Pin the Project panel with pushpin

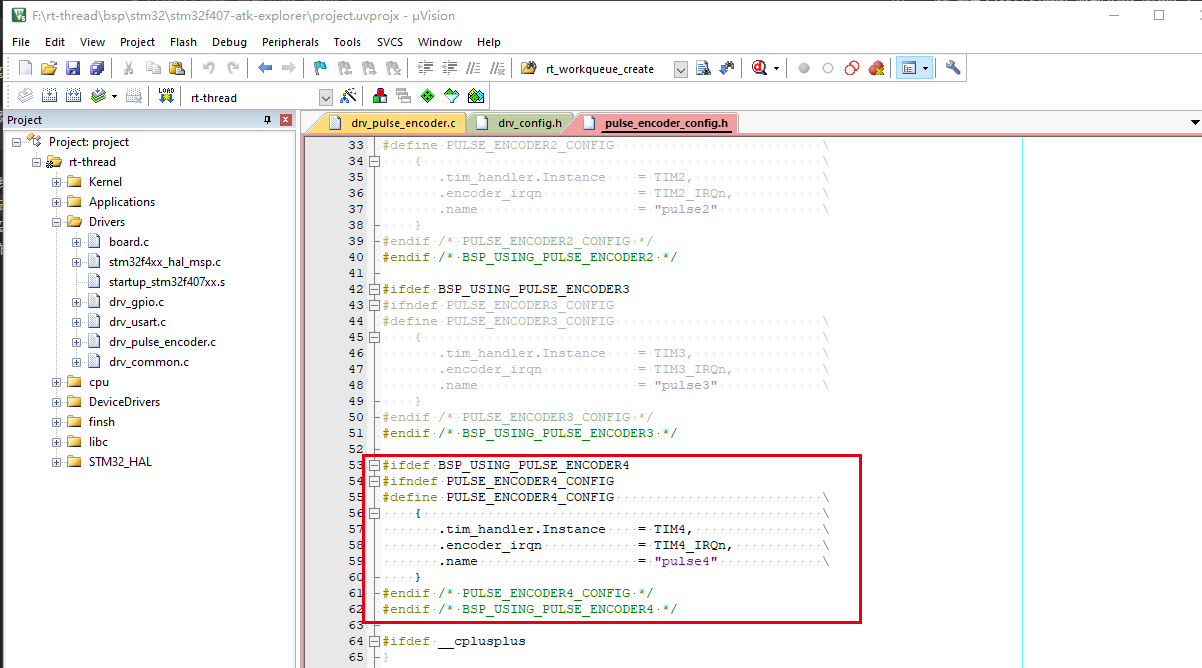tap(267, 120)
